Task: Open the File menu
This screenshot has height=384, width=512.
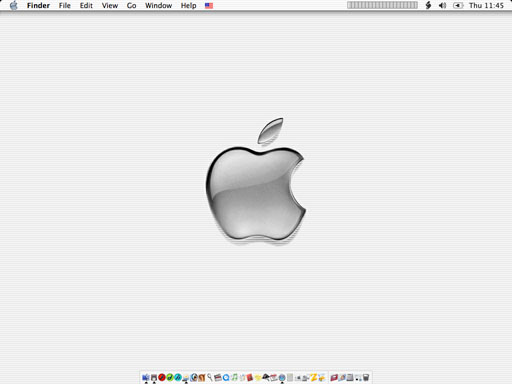Action: tap(65, 5)
